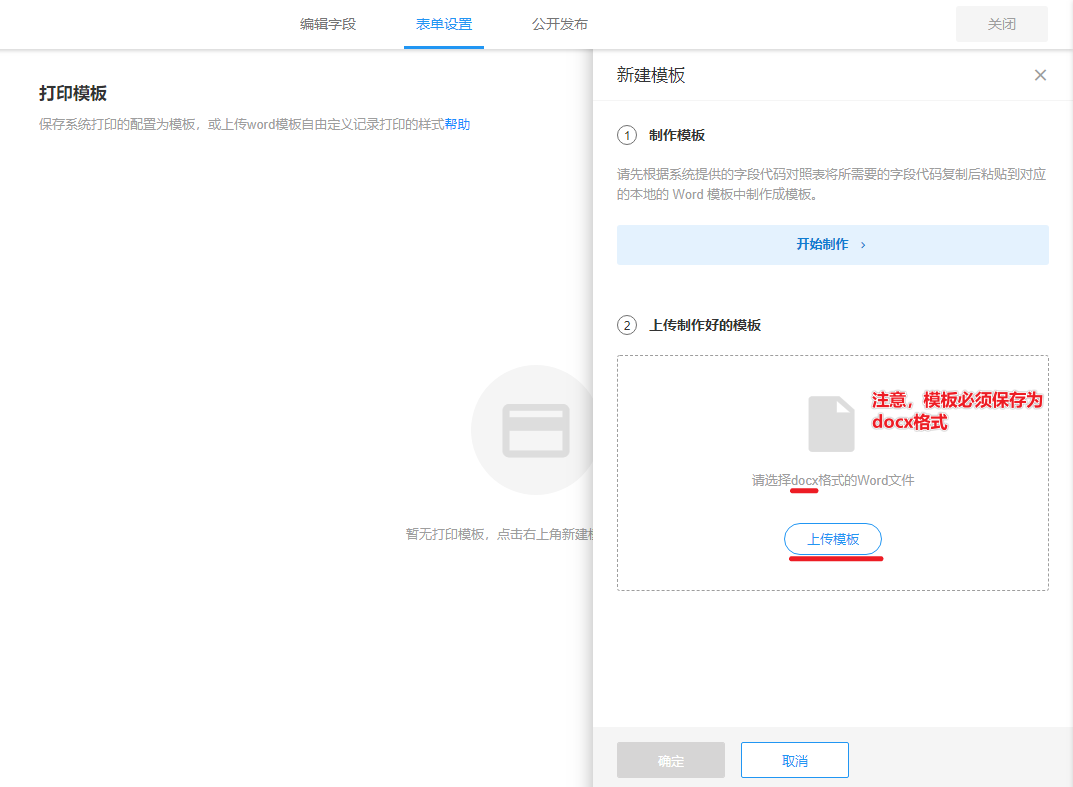Viewport: 1073px width, 787px height.
Task: Click the 请选择docx格式的Word文件 hint text
Action: click(x=833, y=480)
